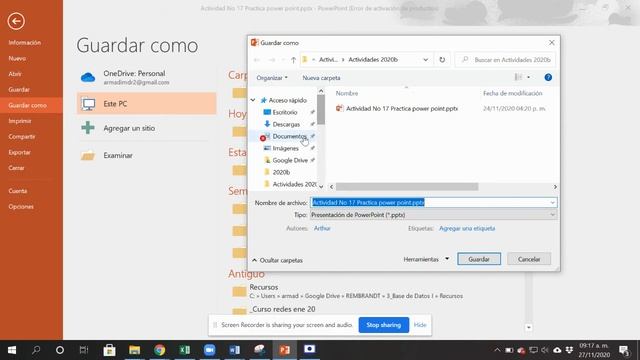Click the navigation tree vertical scrollbar

[x=321, y=109]
